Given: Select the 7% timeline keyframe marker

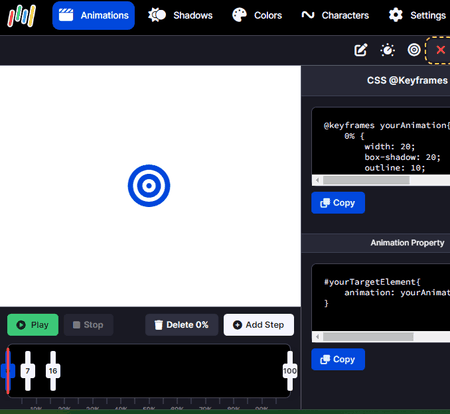Looking at the screenshot, I should [28, 371].
